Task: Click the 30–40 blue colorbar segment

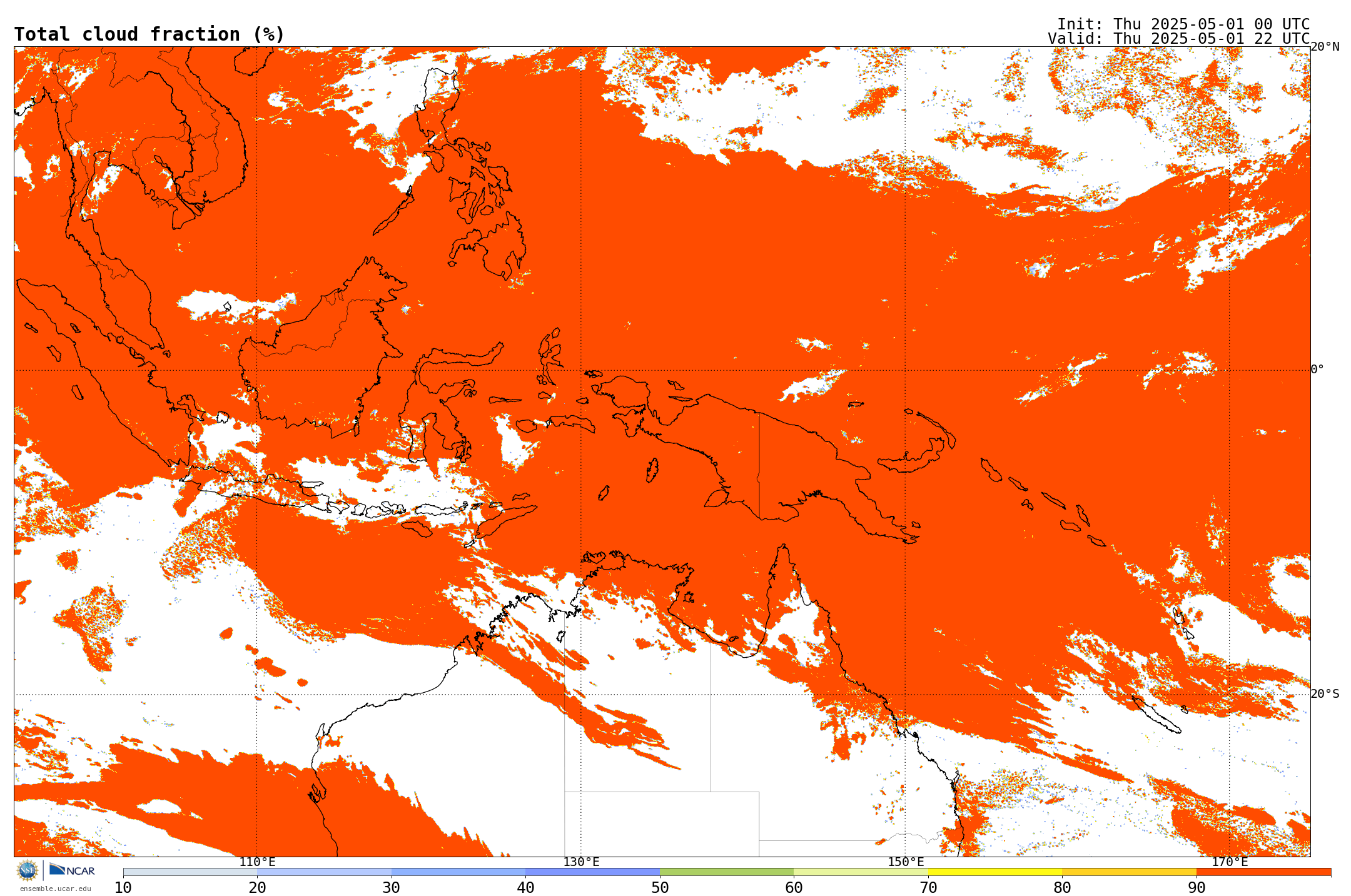Action: point(458,872)
